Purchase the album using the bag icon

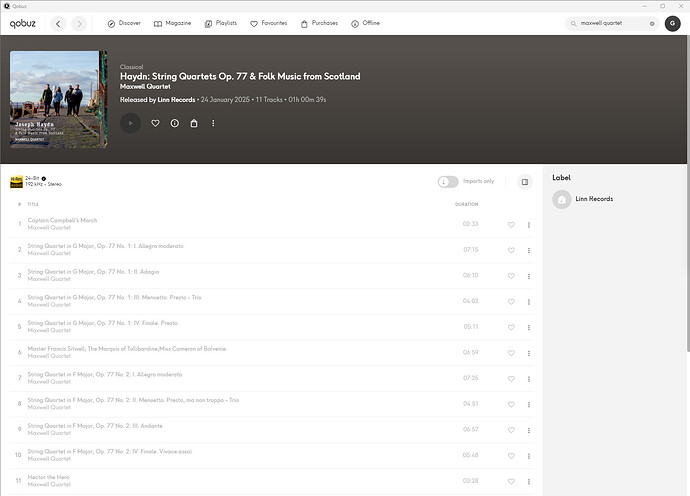pos(194,123)
